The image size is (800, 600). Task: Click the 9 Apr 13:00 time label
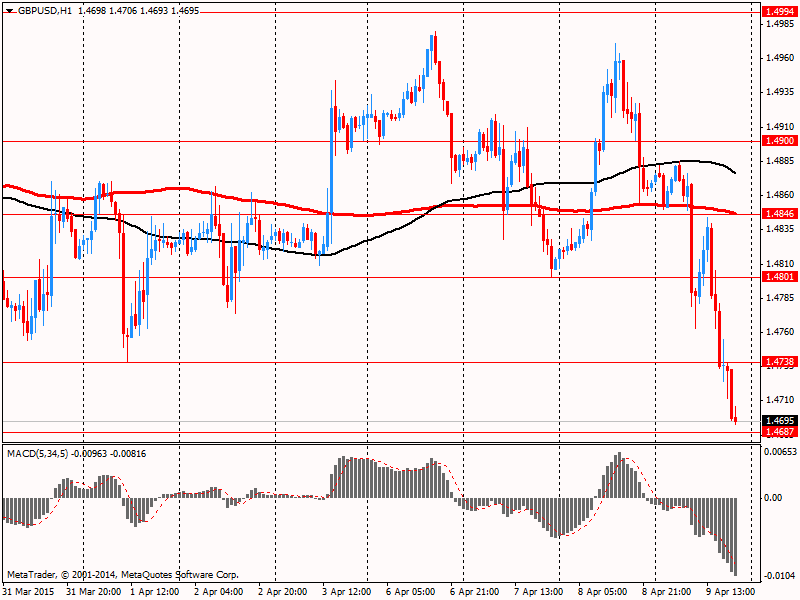[731, 592]
